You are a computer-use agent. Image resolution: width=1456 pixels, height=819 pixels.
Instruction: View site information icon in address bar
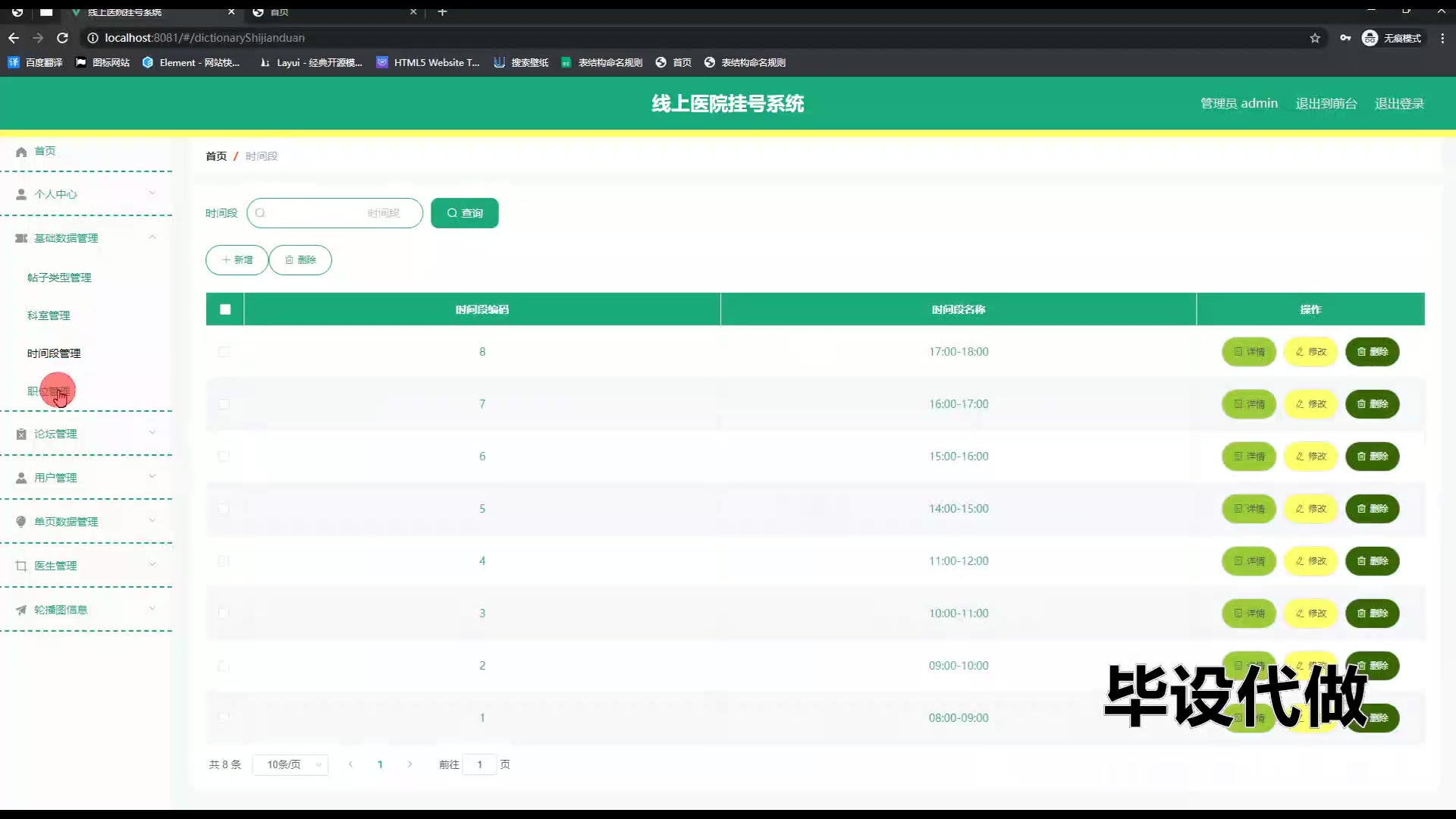93,38
